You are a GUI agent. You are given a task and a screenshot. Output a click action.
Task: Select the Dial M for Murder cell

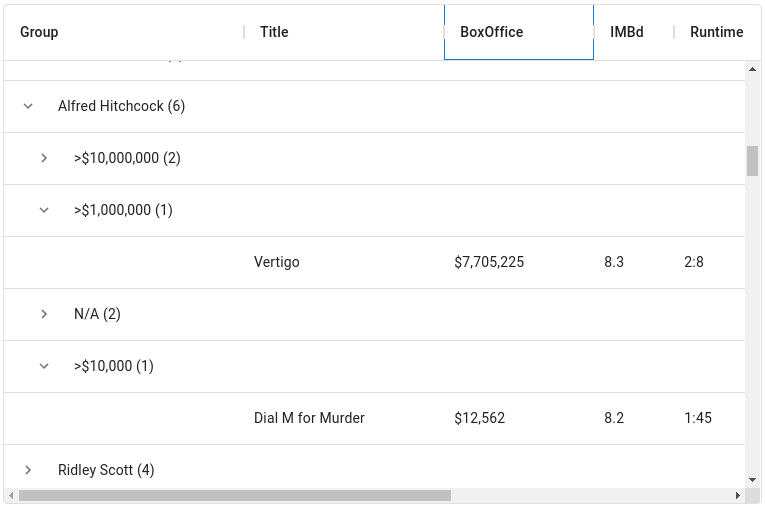pyautogui.click(x=309, y=418)
